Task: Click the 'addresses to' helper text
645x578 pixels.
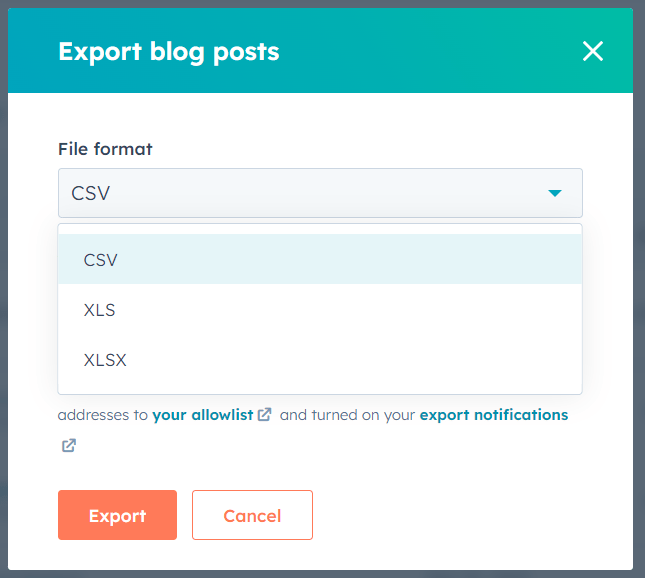Action: (x=103, y=414)
